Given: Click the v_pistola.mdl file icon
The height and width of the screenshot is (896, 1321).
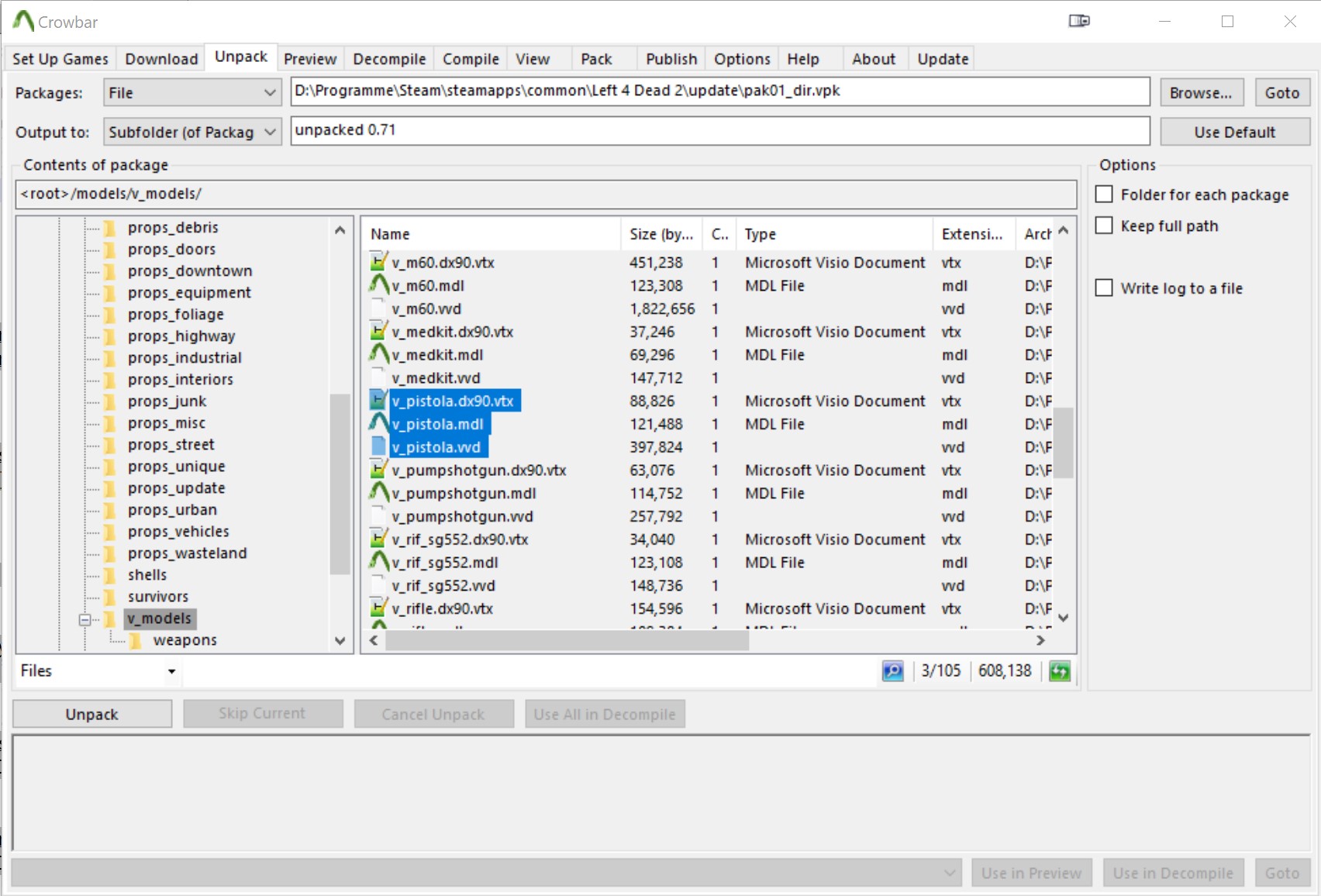Looking at the screenshot, I should (378, 424).
